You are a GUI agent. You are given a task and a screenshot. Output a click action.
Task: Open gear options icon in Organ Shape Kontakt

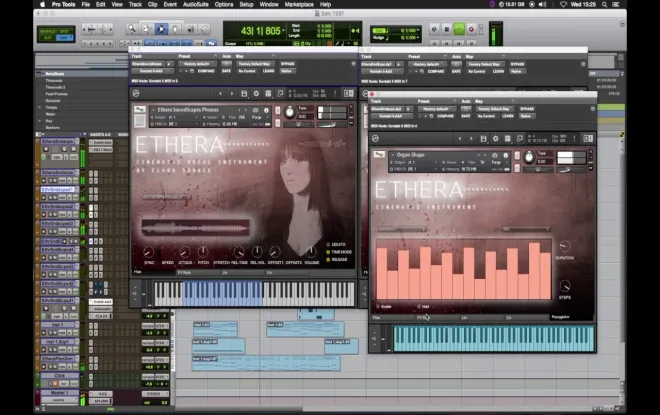[495, 138]
